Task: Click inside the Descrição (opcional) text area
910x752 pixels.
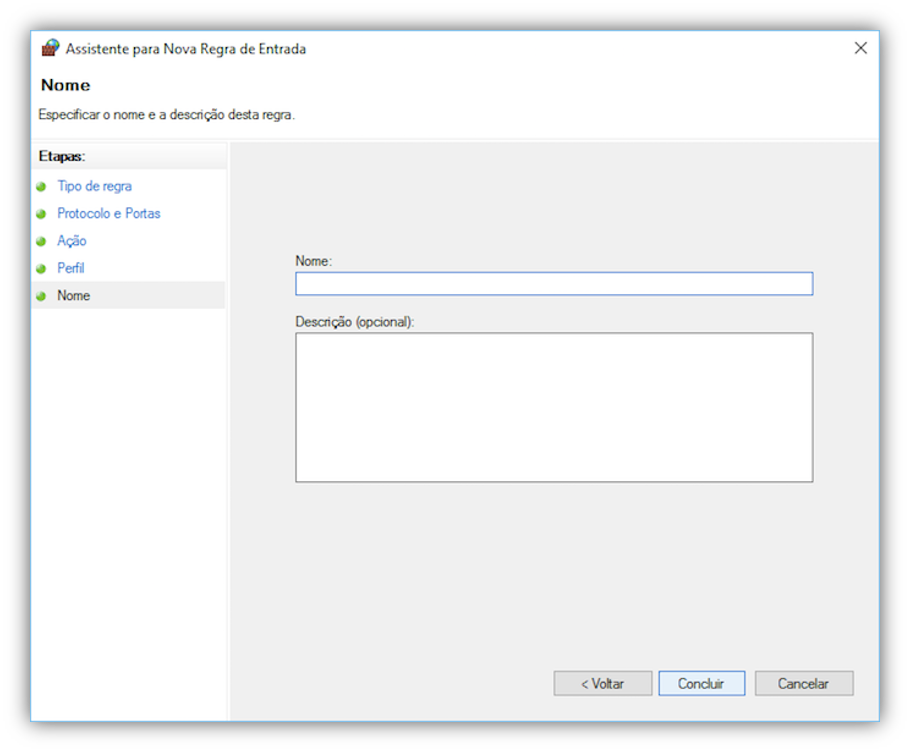Action: tap(553, 407)
